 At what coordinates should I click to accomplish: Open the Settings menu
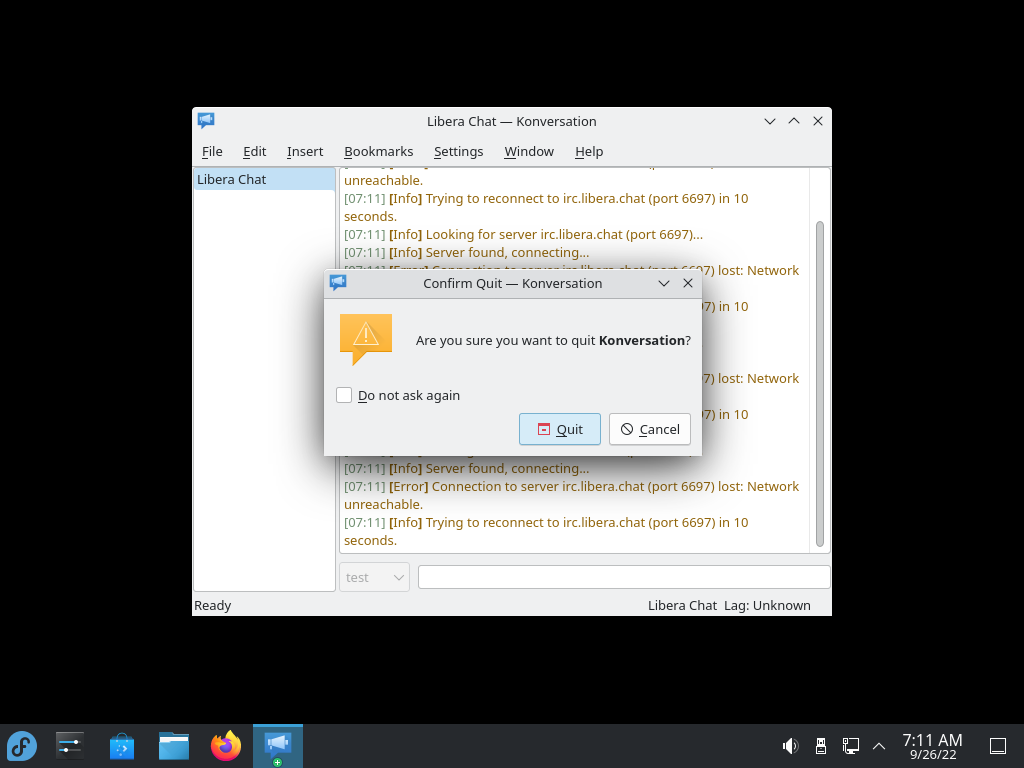pos(458,152)
